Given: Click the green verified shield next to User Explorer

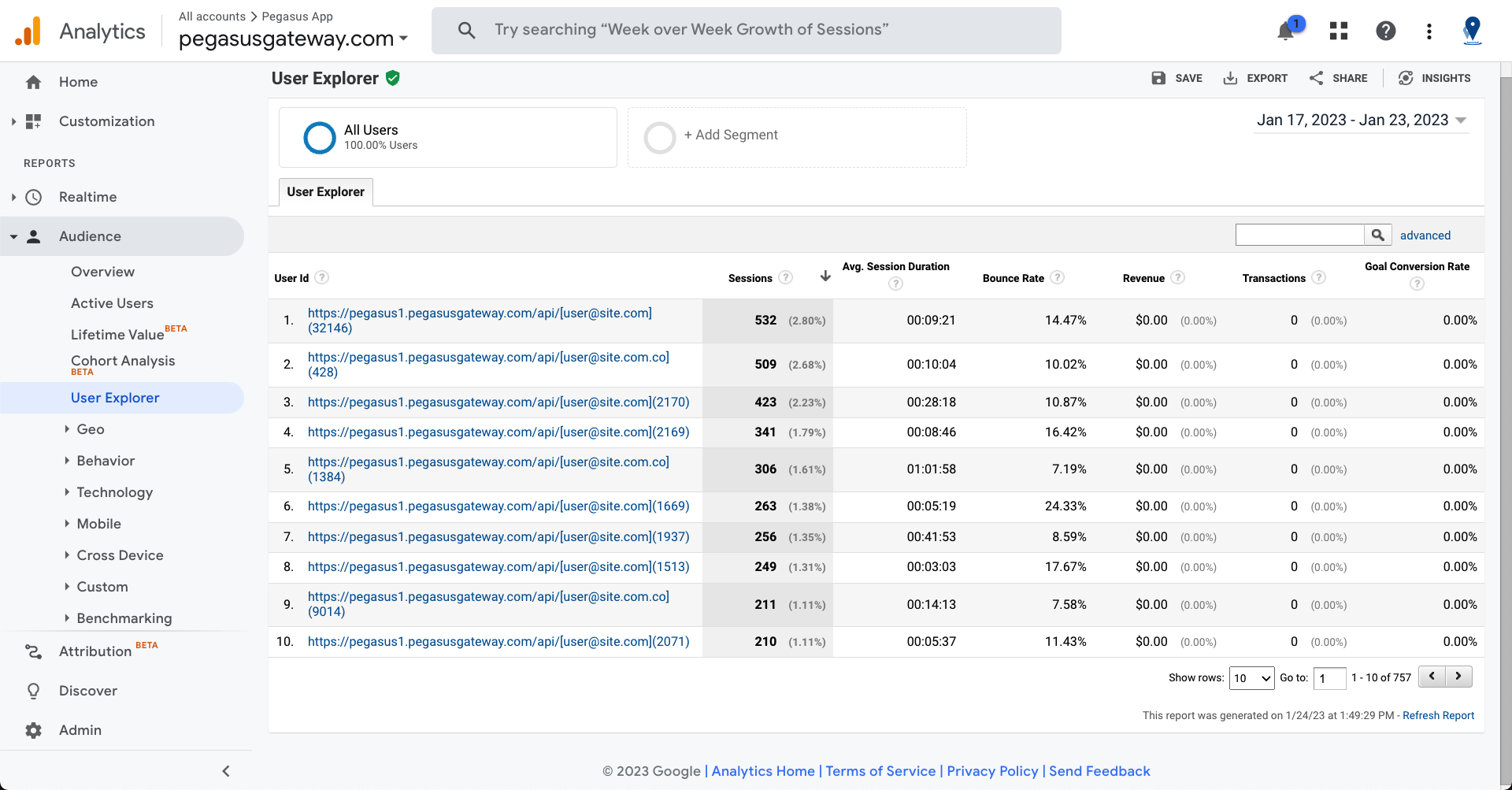Looking at the screenshot, I should (x=393, y=78).
